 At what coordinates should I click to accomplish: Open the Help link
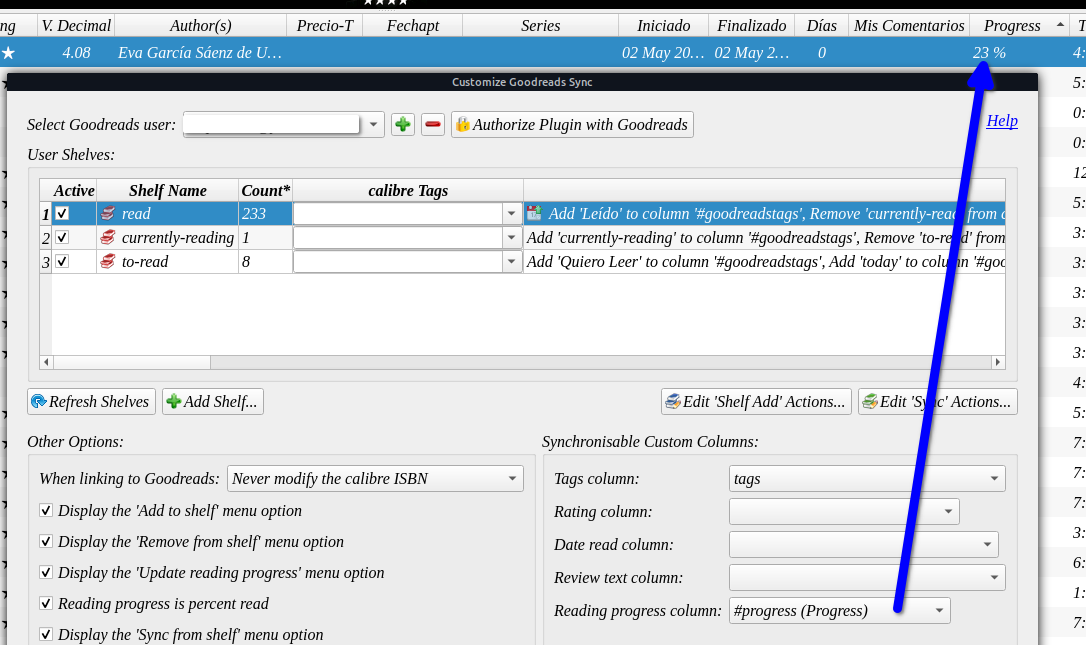click(1002, 121)
